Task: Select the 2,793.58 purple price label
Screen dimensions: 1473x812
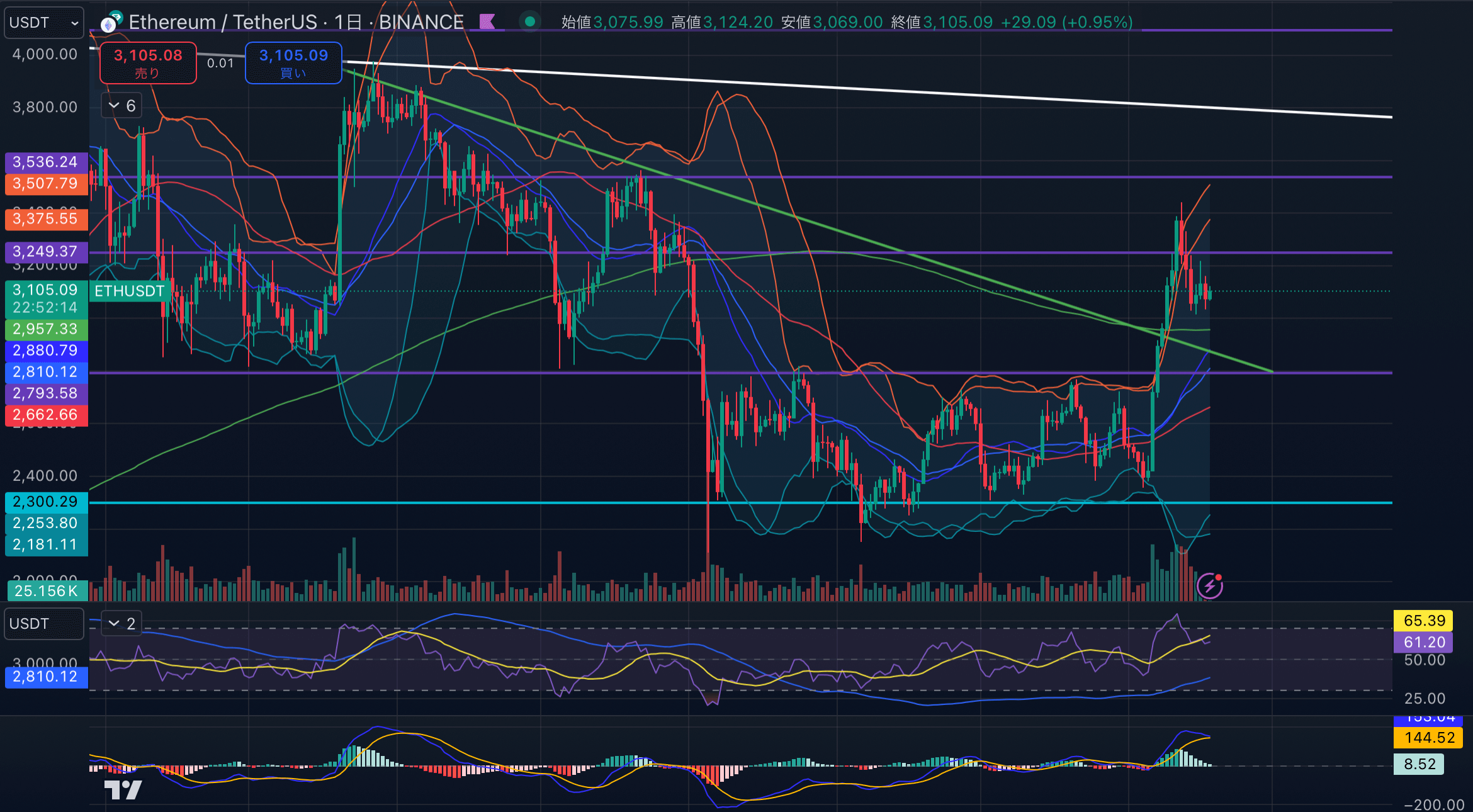Action: (x=46, y=393)
